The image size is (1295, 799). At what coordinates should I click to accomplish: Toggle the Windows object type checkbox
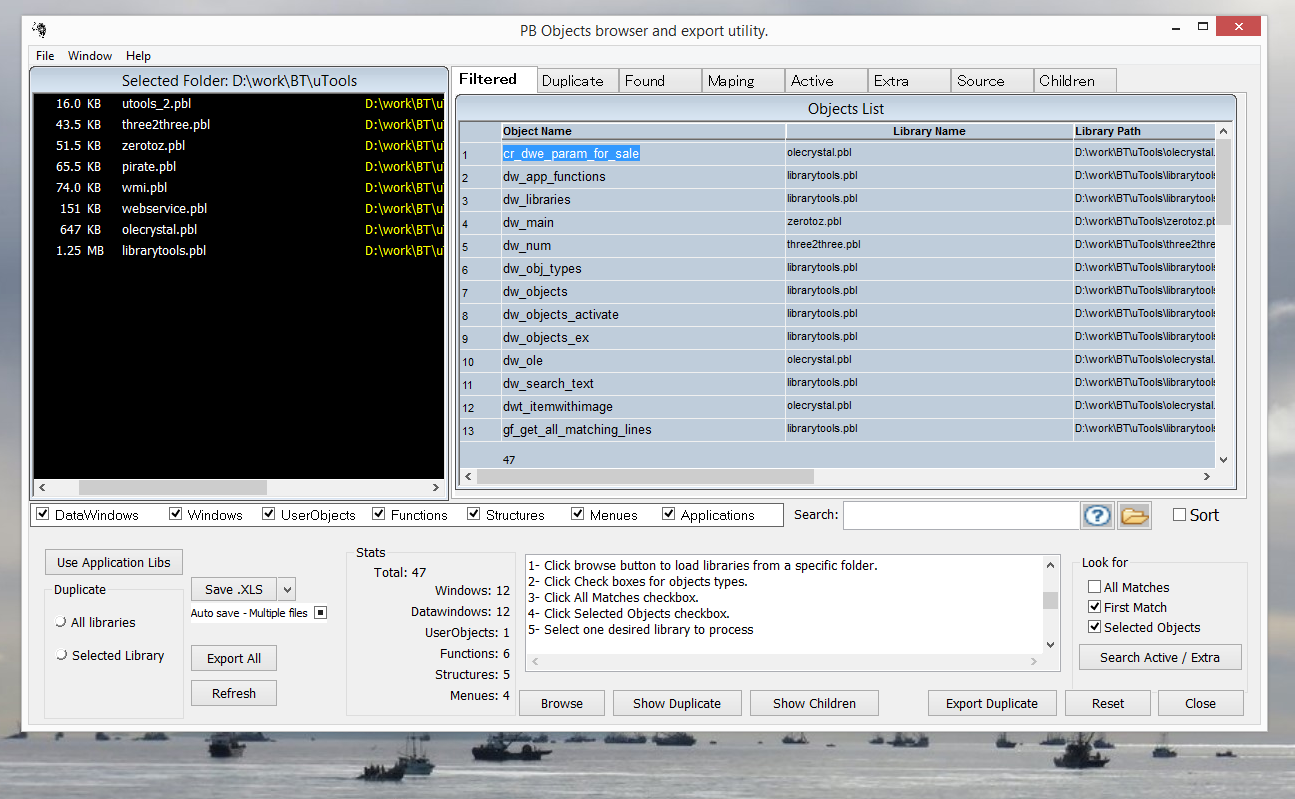176,514
